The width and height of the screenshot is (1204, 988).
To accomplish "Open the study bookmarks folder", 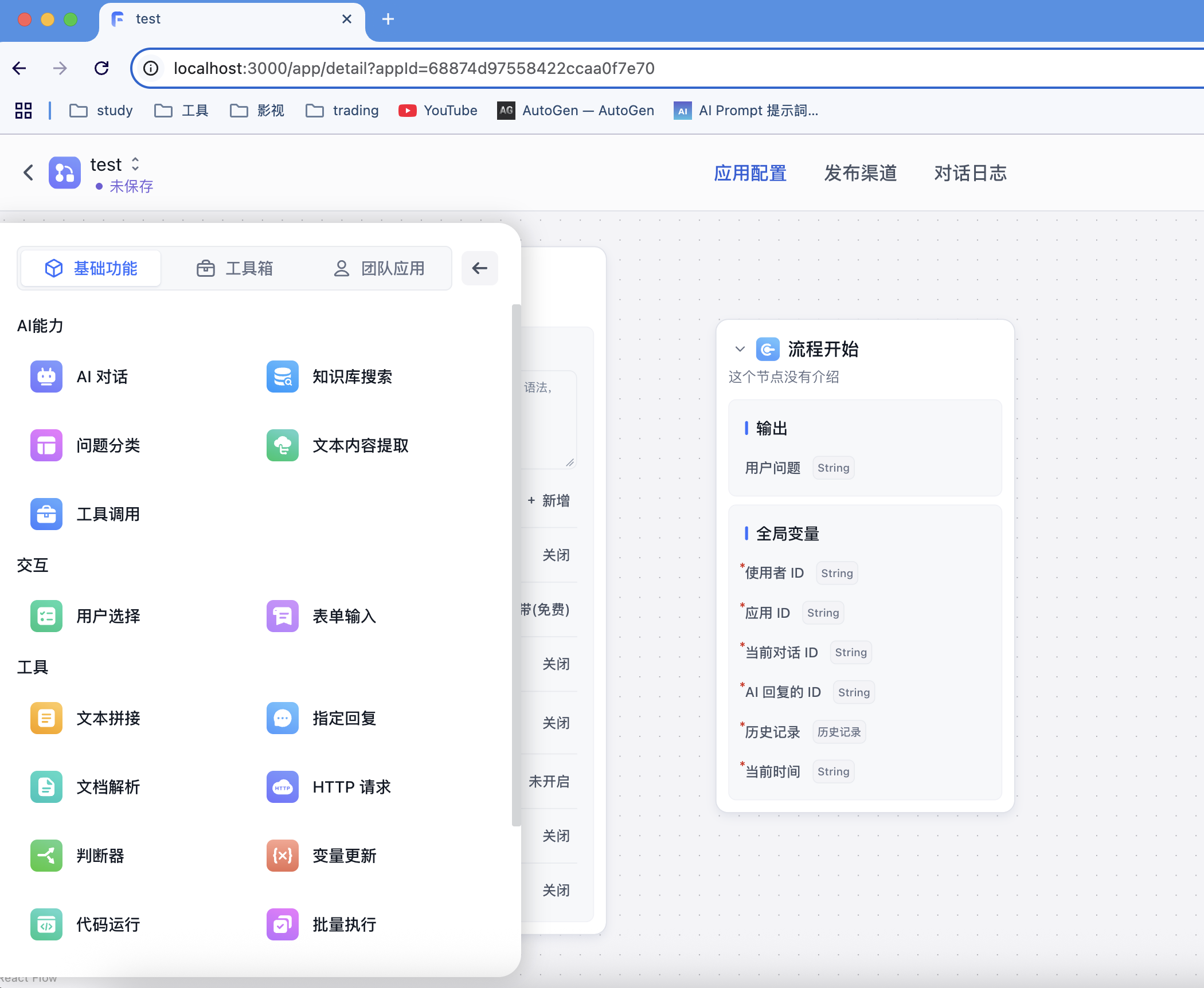I will [x=101, y=111].
